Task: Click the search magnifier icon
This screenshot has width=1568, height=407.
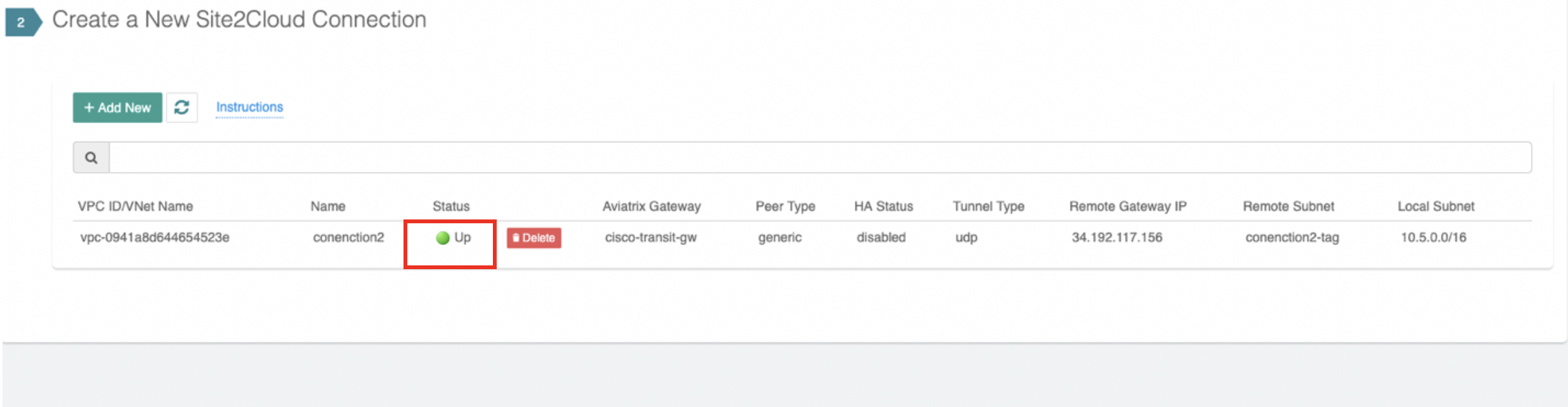Action: coord(91,158)
